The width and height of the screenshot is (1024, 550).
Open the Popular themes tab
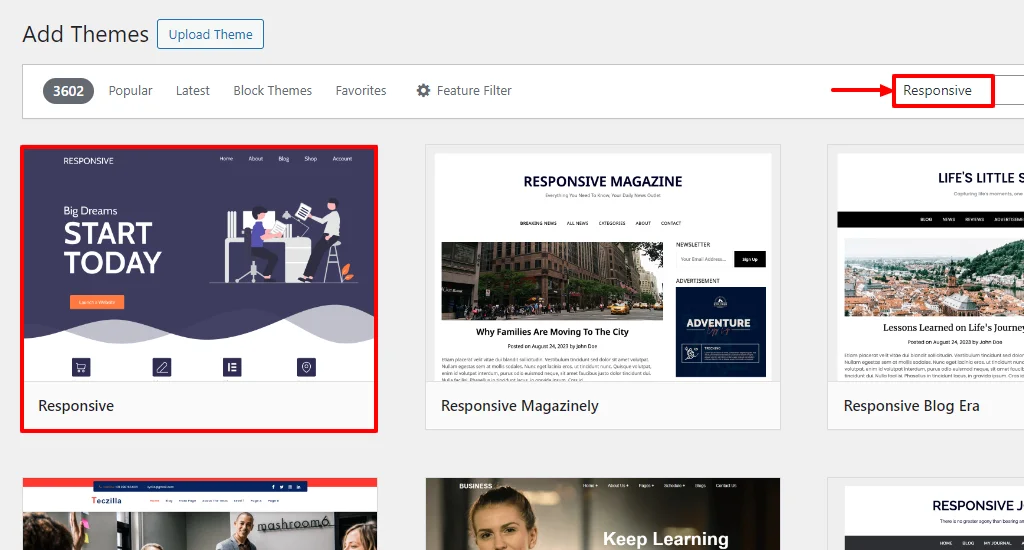pos(130,91)
